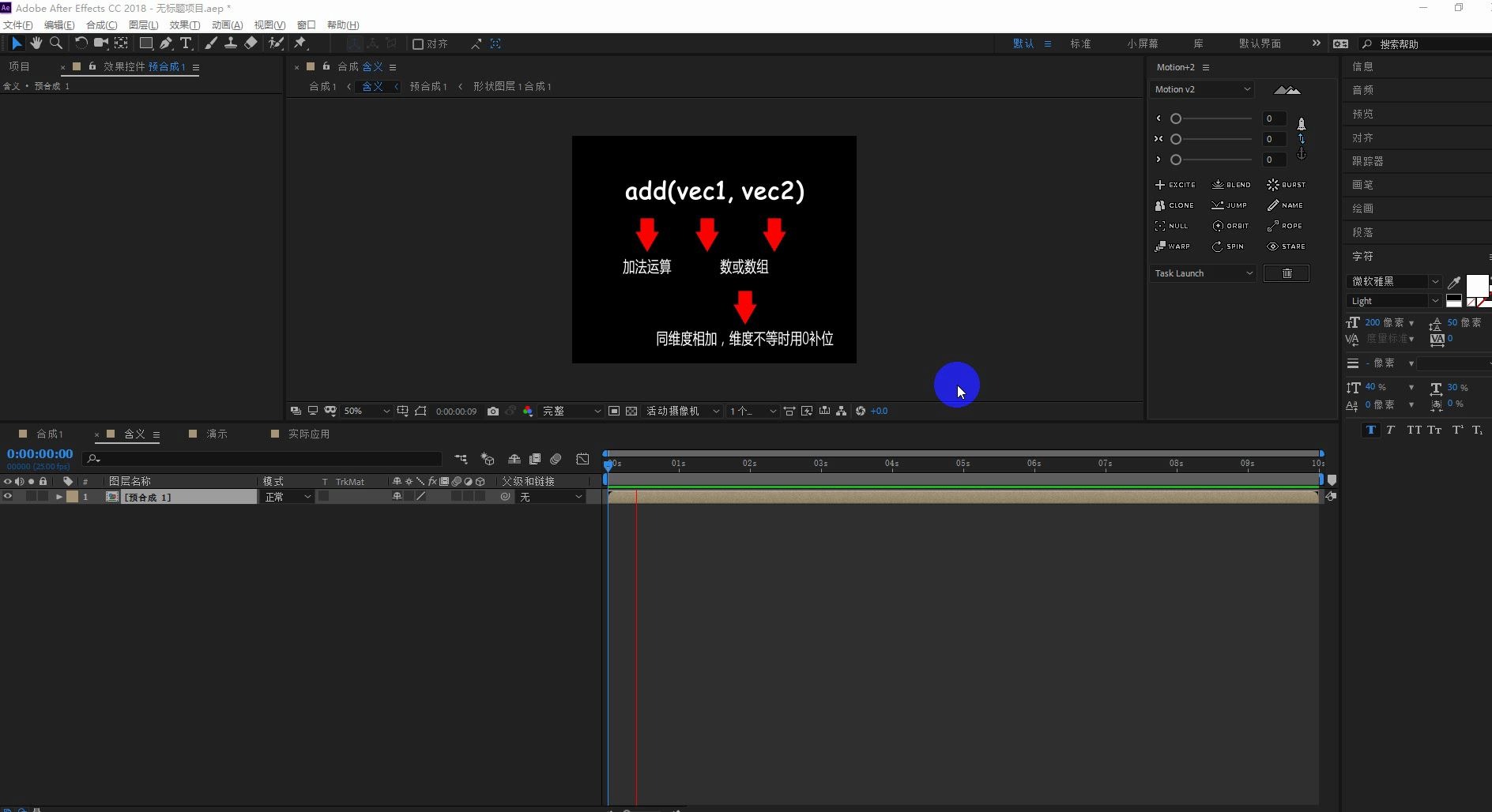The image size is (1492, 812).
Task: Open the 正常 blending mode dropdown
Action: click(x=288, y=497)
